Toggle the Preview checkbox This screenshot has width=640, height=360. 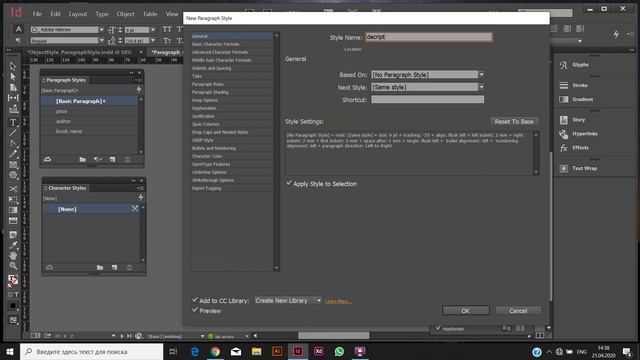tap(195, 310)
